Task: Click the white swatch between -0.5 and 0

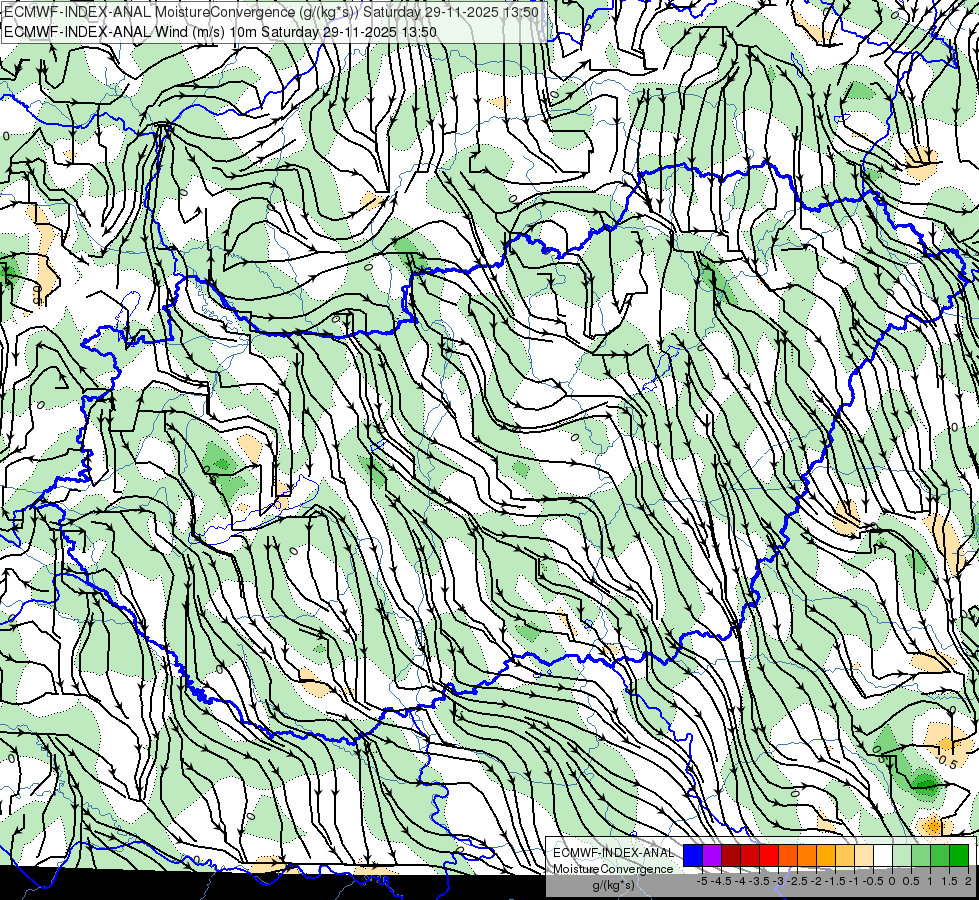Action: tap(883, 856)
